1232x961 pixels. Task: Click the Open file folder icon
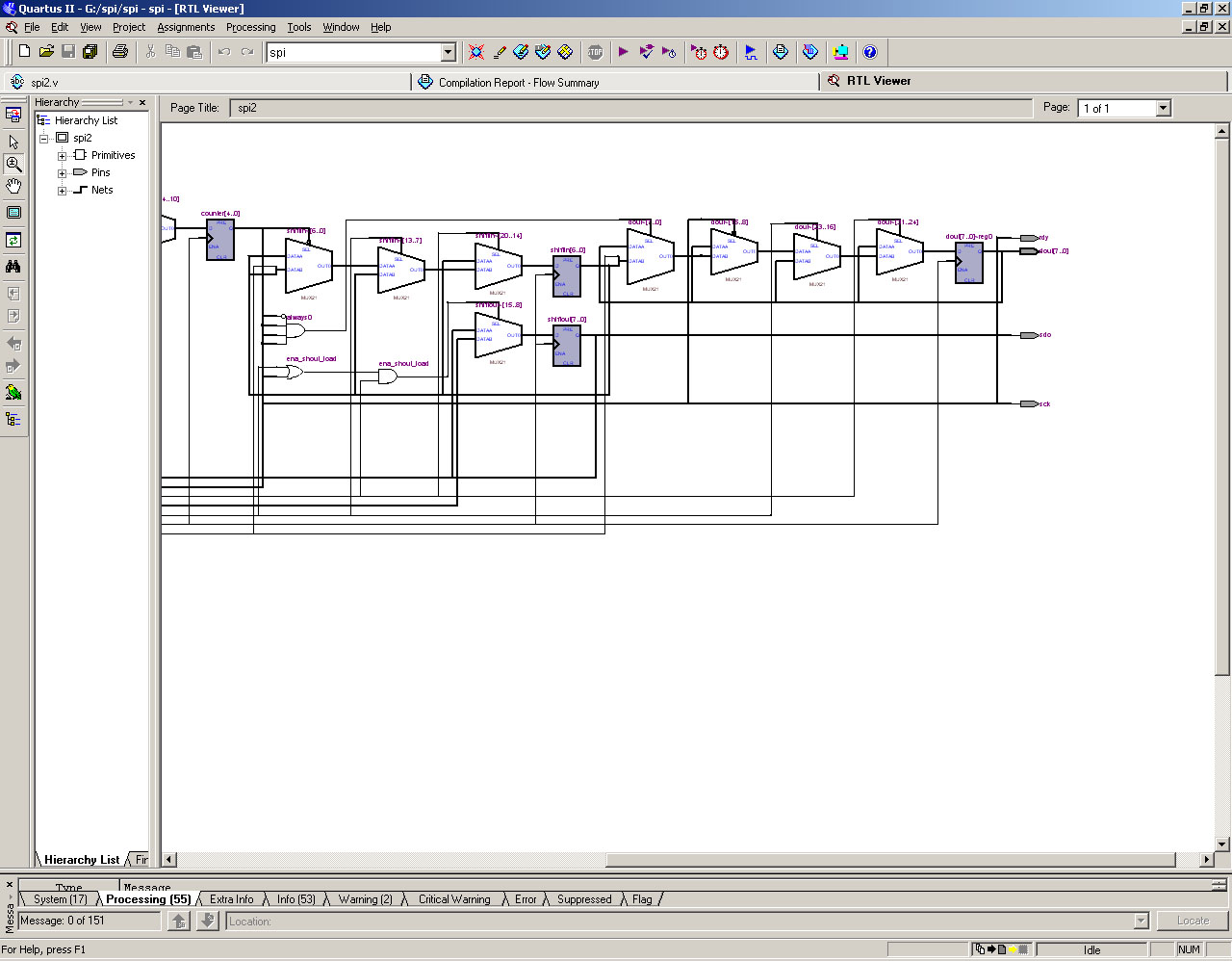click(x=46, y=52)
